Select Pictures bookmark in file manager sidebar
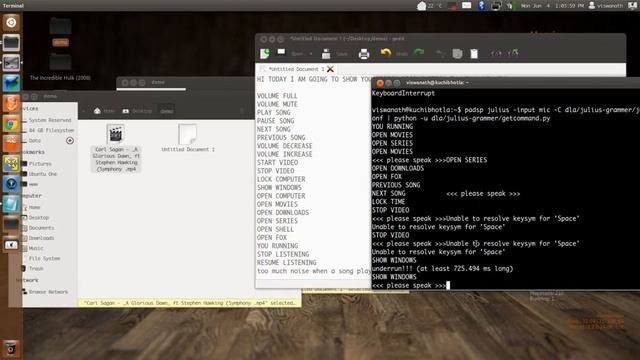Image resolution: width=640 pixels, height=360 pixels. [40, 164]
